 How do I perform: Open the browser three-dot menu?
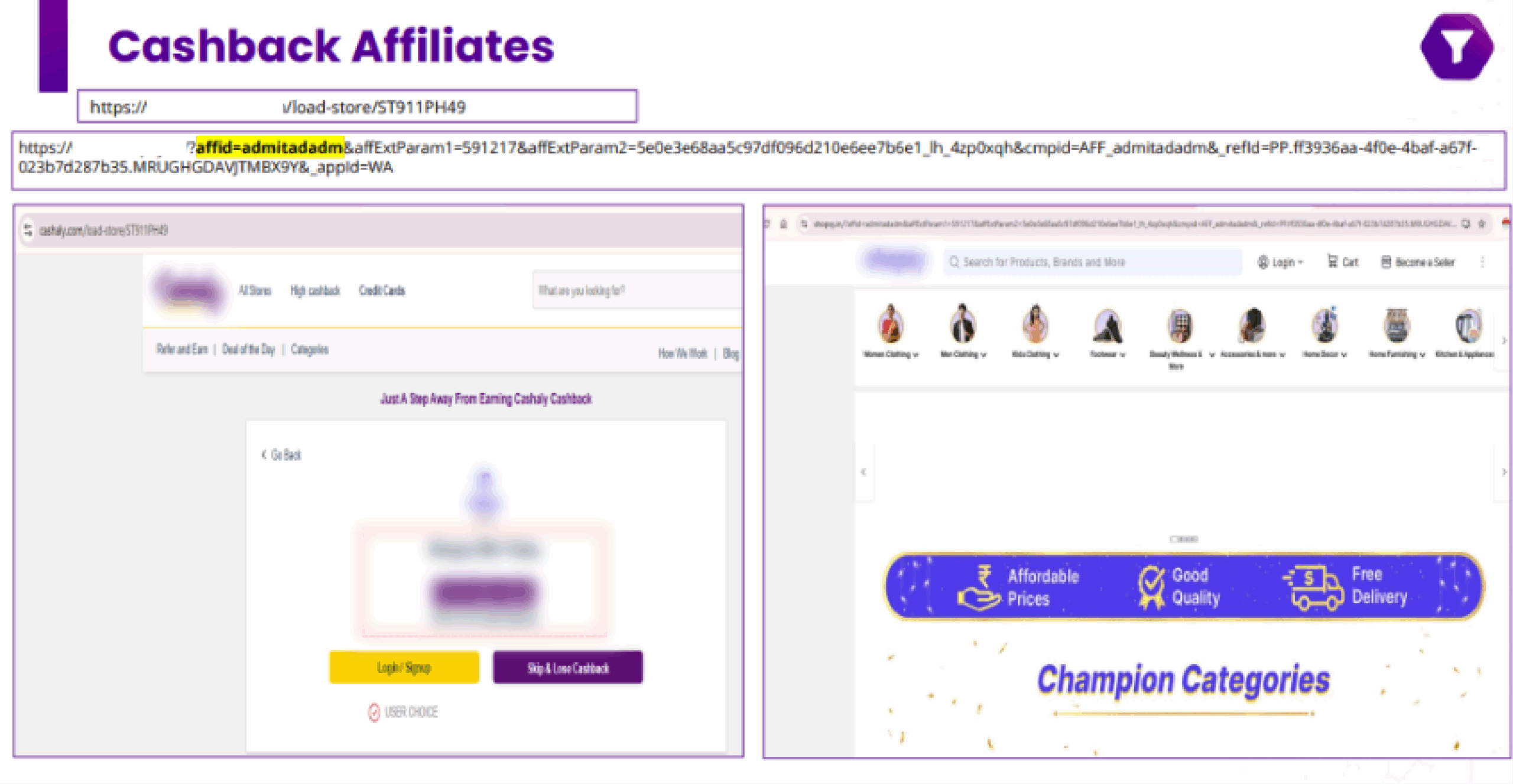click(x=1483, y=262)
